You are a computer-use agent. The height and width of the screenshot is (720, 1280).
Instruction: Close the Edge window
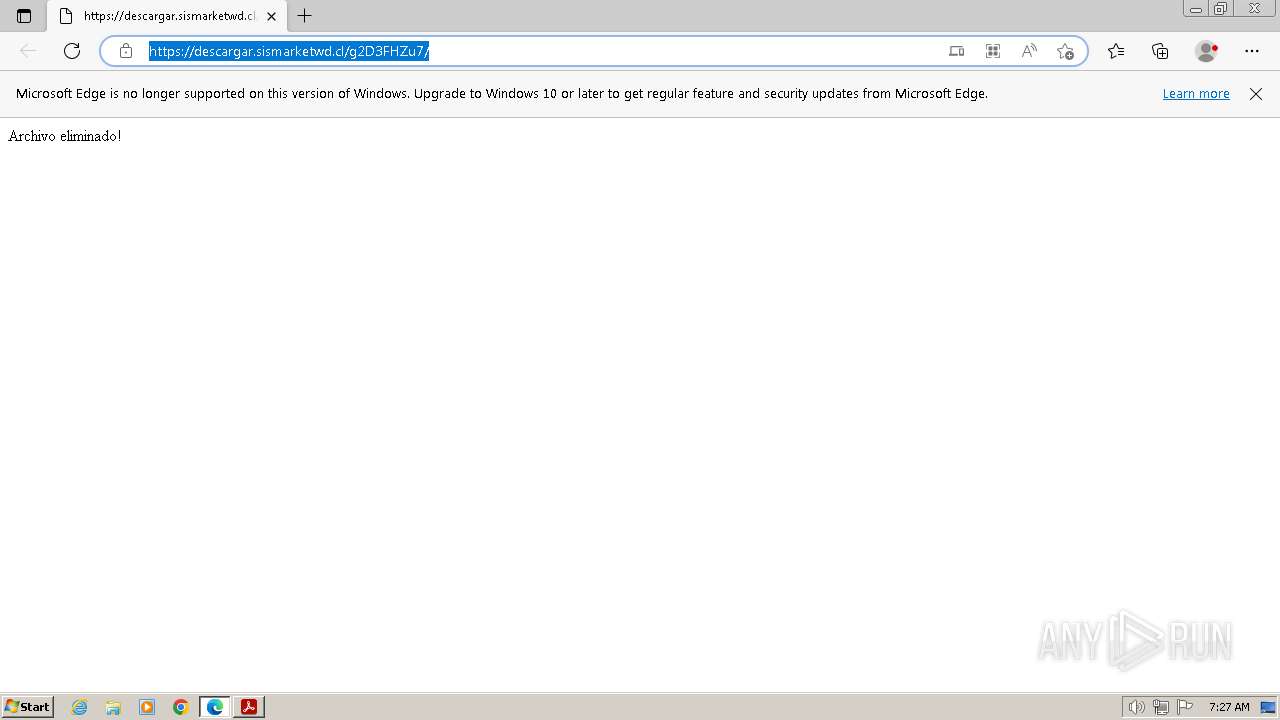[x=1255, y=9]
